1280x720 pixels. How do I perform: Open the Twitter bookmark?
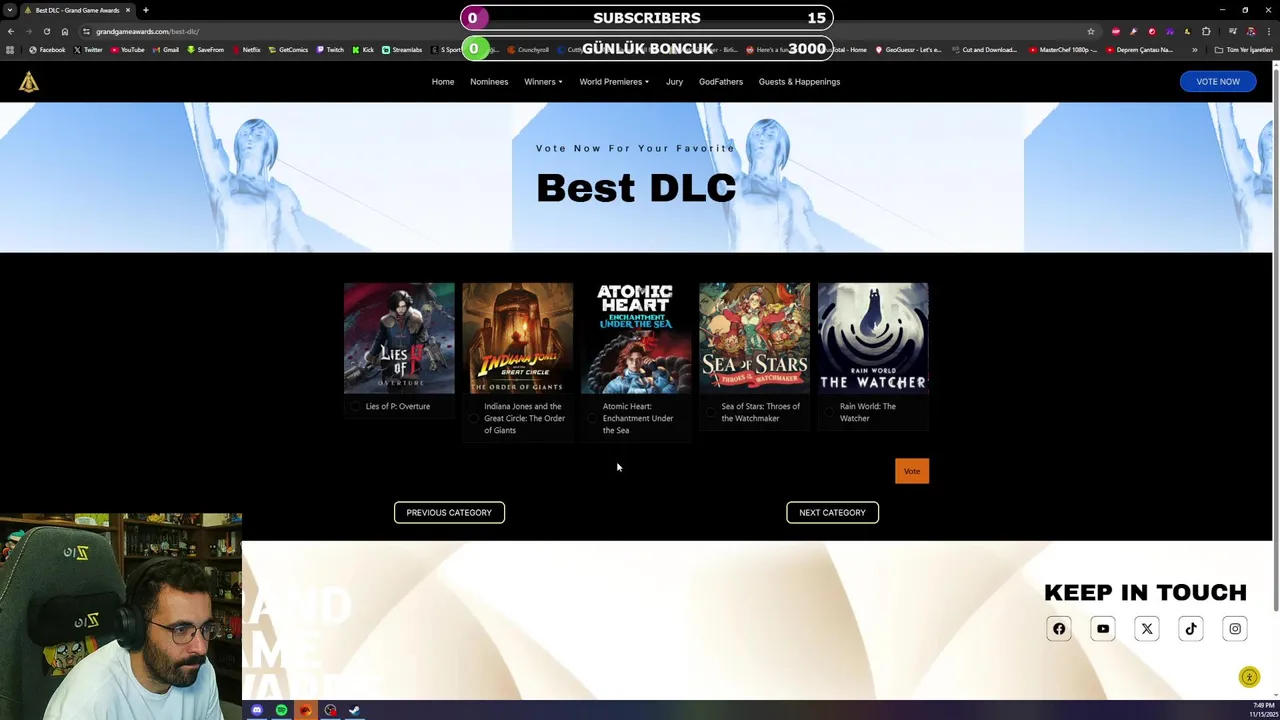tap(88, 50)
